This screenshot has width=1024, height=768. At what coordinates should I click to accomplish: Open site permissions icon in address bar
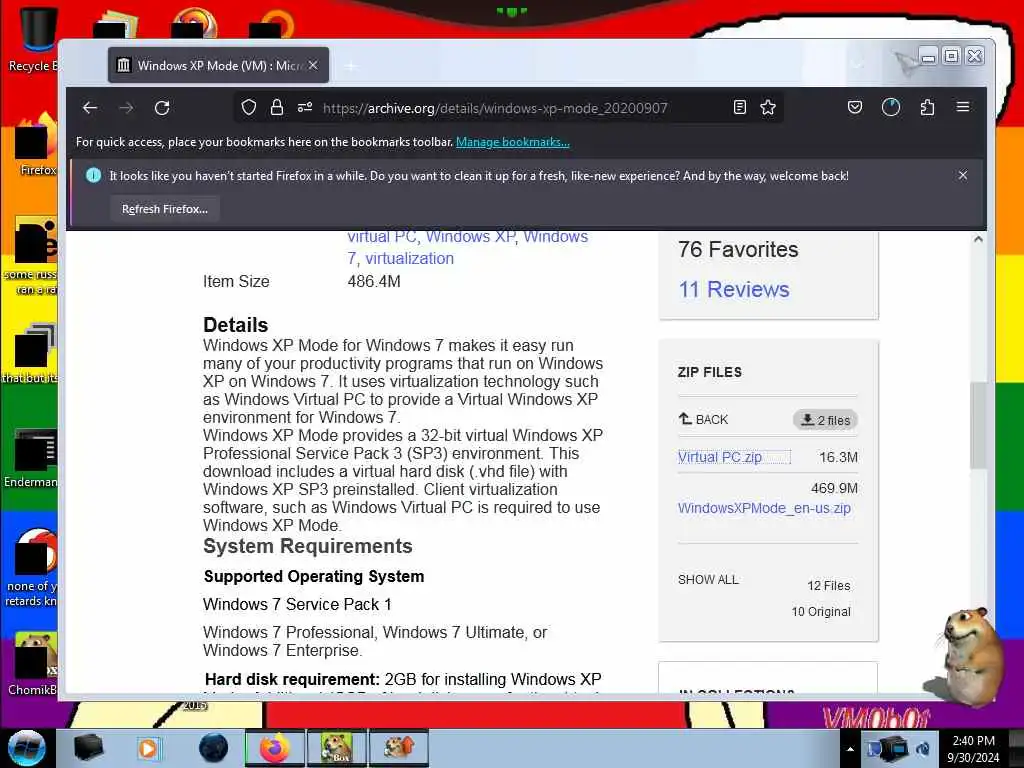(305, 107)
